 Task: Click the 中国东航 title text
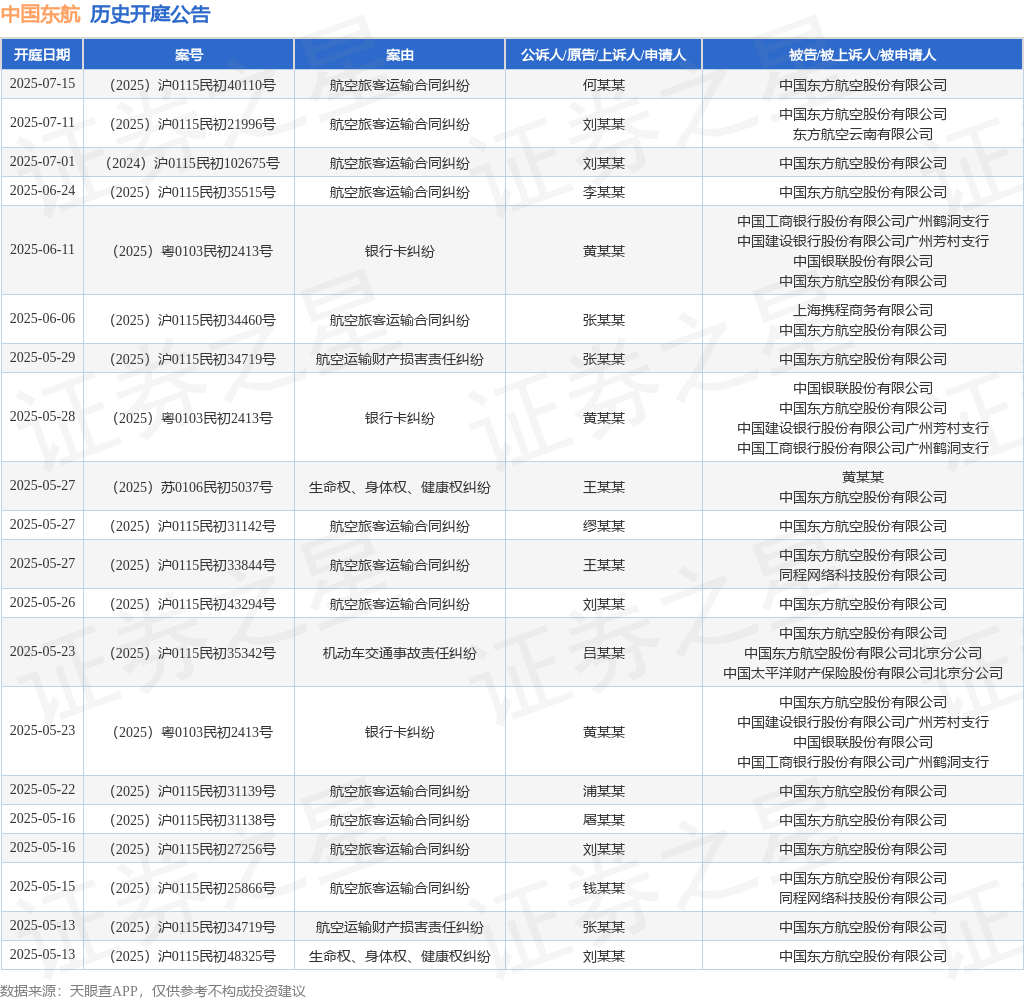coord(40,14)
